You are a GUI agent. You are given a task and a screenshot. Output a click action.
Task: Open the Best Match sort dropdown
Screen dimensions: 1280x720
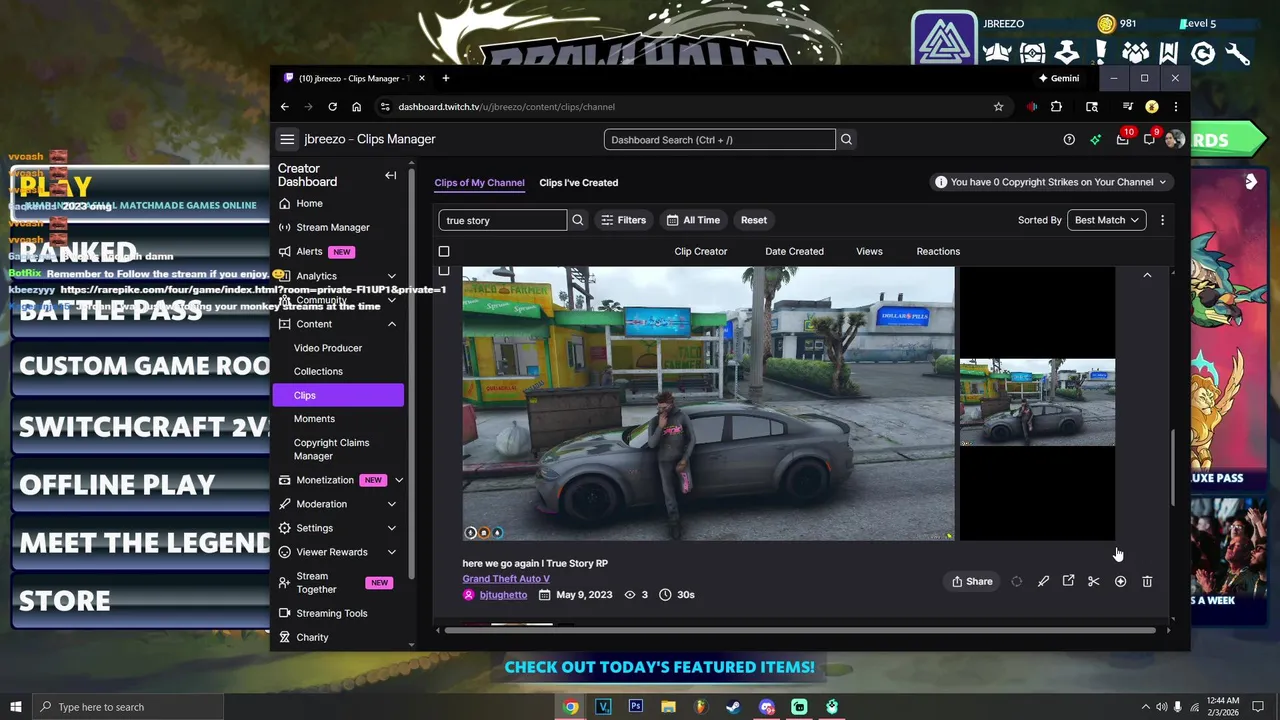tap(1107, 220)
